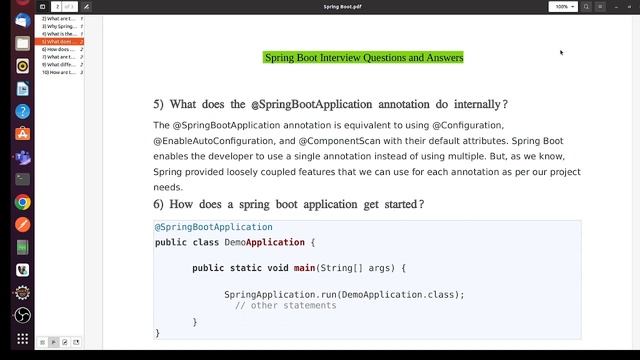The image size is (640, 360).
Task: Click '@ComponentScan' word in paragraph
Action: click(340, 141)
